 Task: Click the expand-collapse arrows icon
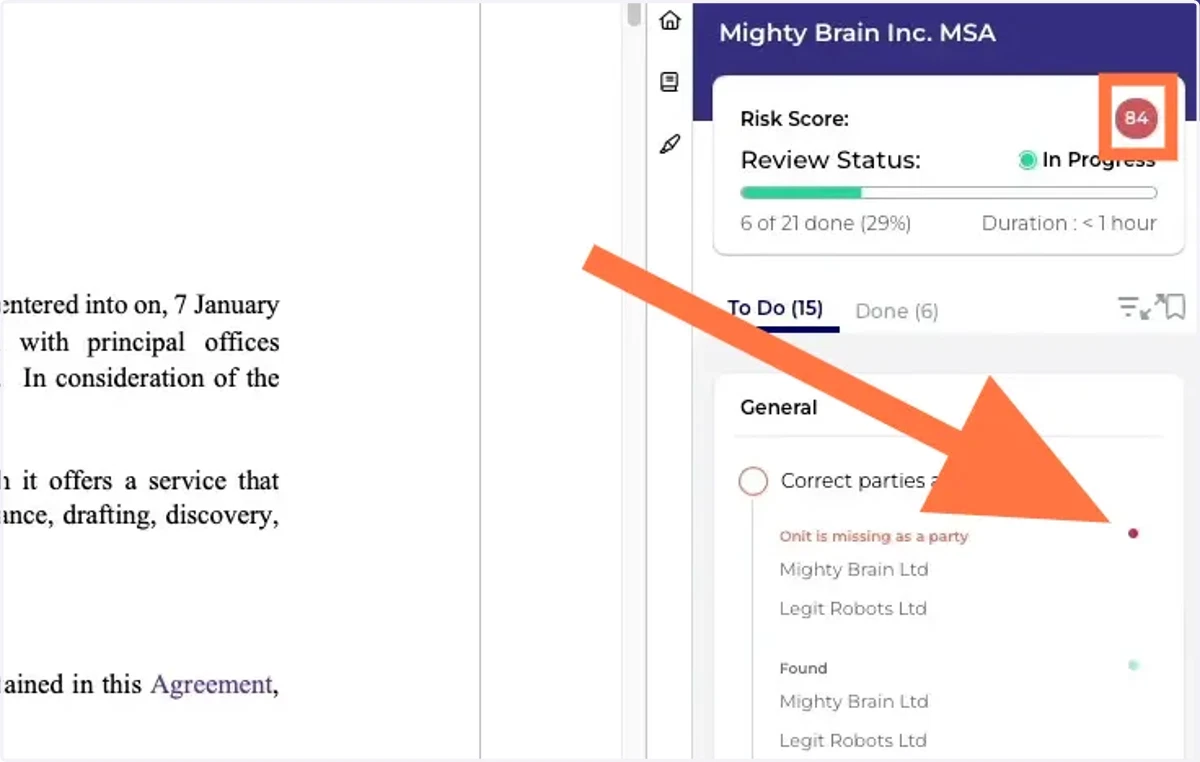pyautogui.click(x=1151, y=307)
